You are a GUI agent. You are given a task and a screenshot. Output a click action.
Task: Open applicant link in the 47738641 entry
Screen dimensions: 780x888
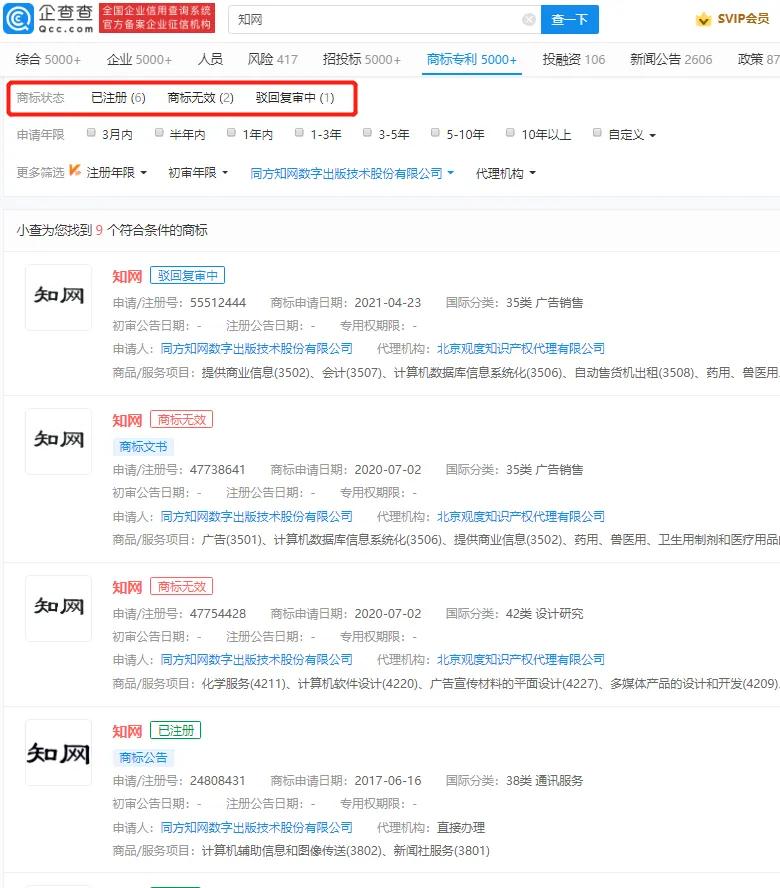point(257,516)
